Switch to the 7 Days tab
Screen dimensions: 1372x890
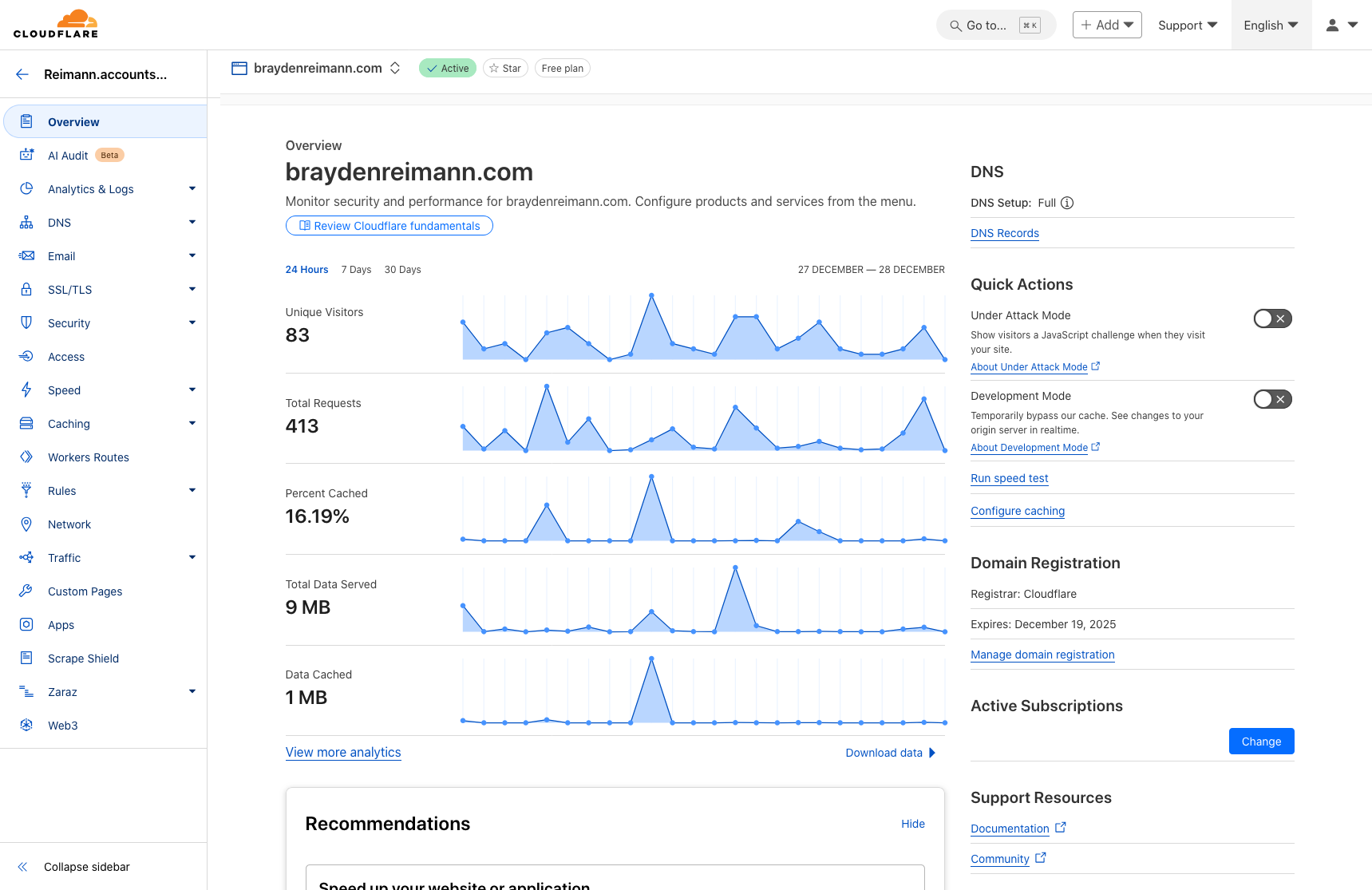click(356, 269)
